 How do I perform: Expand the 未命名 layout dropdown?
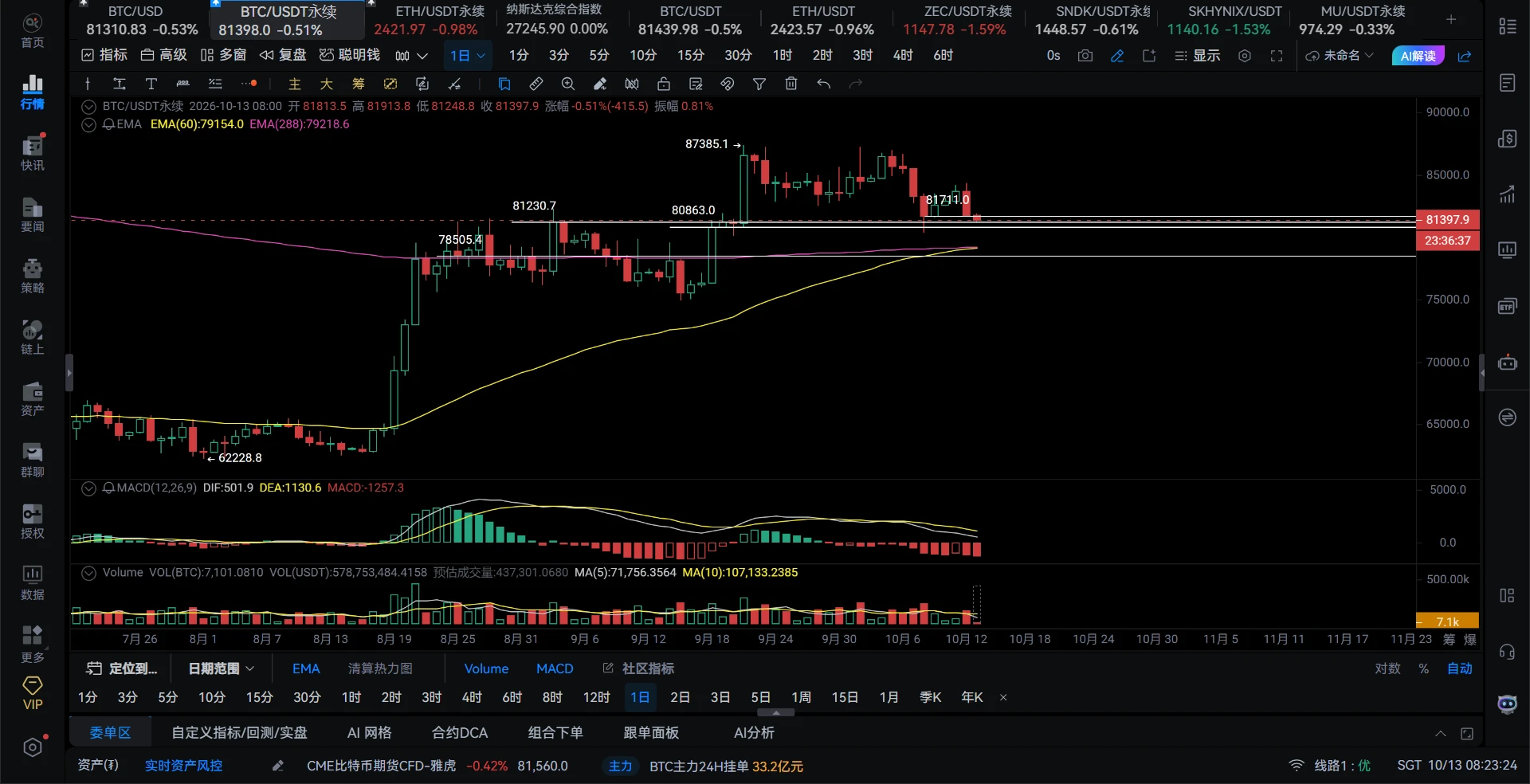pyautogui.click(x=1340, y=56)
